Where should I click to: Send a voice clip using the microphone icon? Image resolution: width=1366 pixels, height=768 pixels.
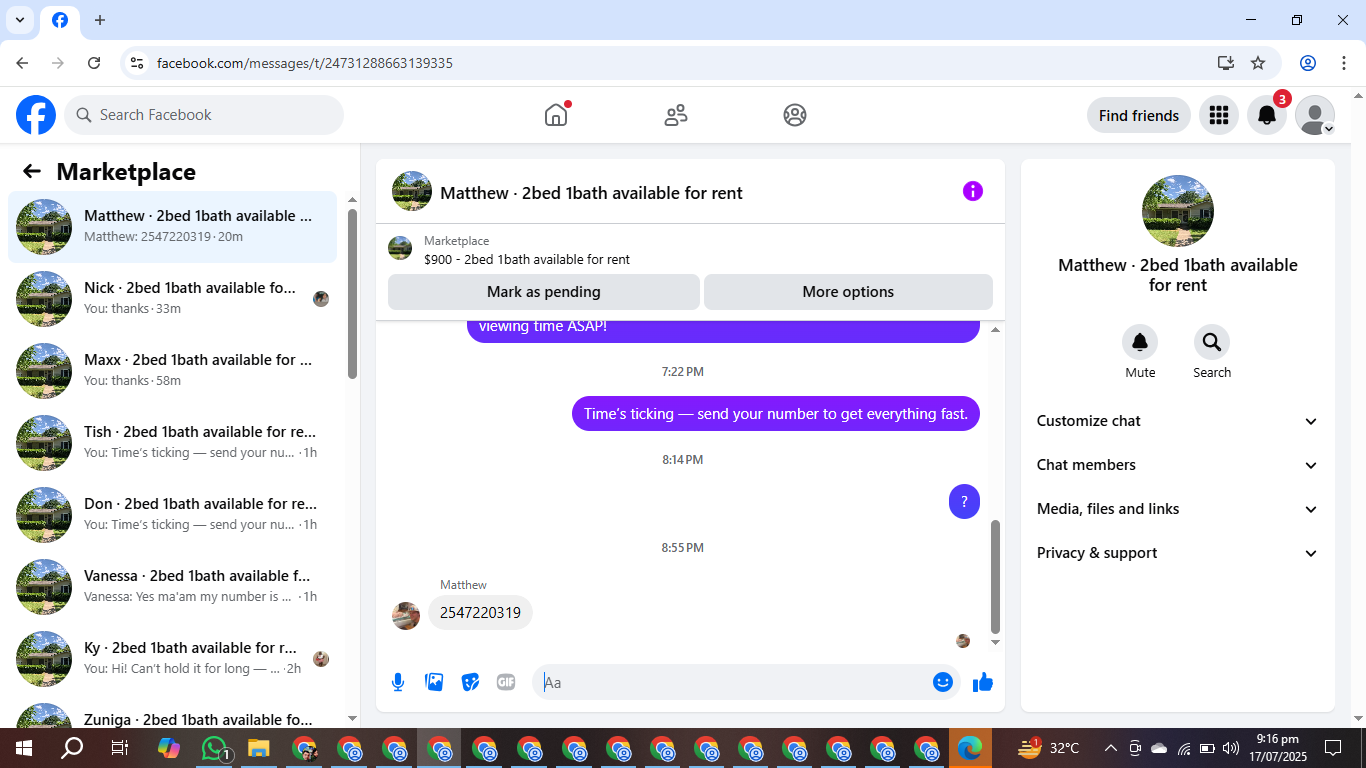398,682
